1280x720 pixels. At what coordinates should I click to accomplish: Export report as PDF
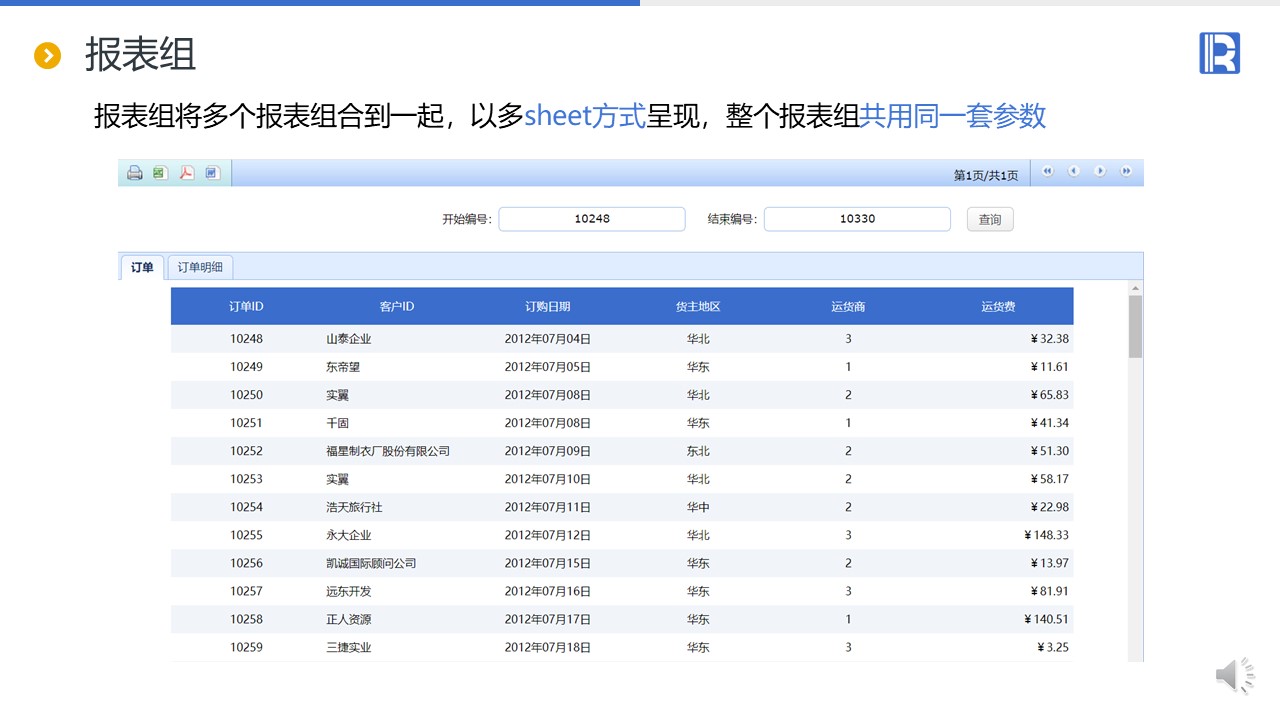[x=186, y=173]
